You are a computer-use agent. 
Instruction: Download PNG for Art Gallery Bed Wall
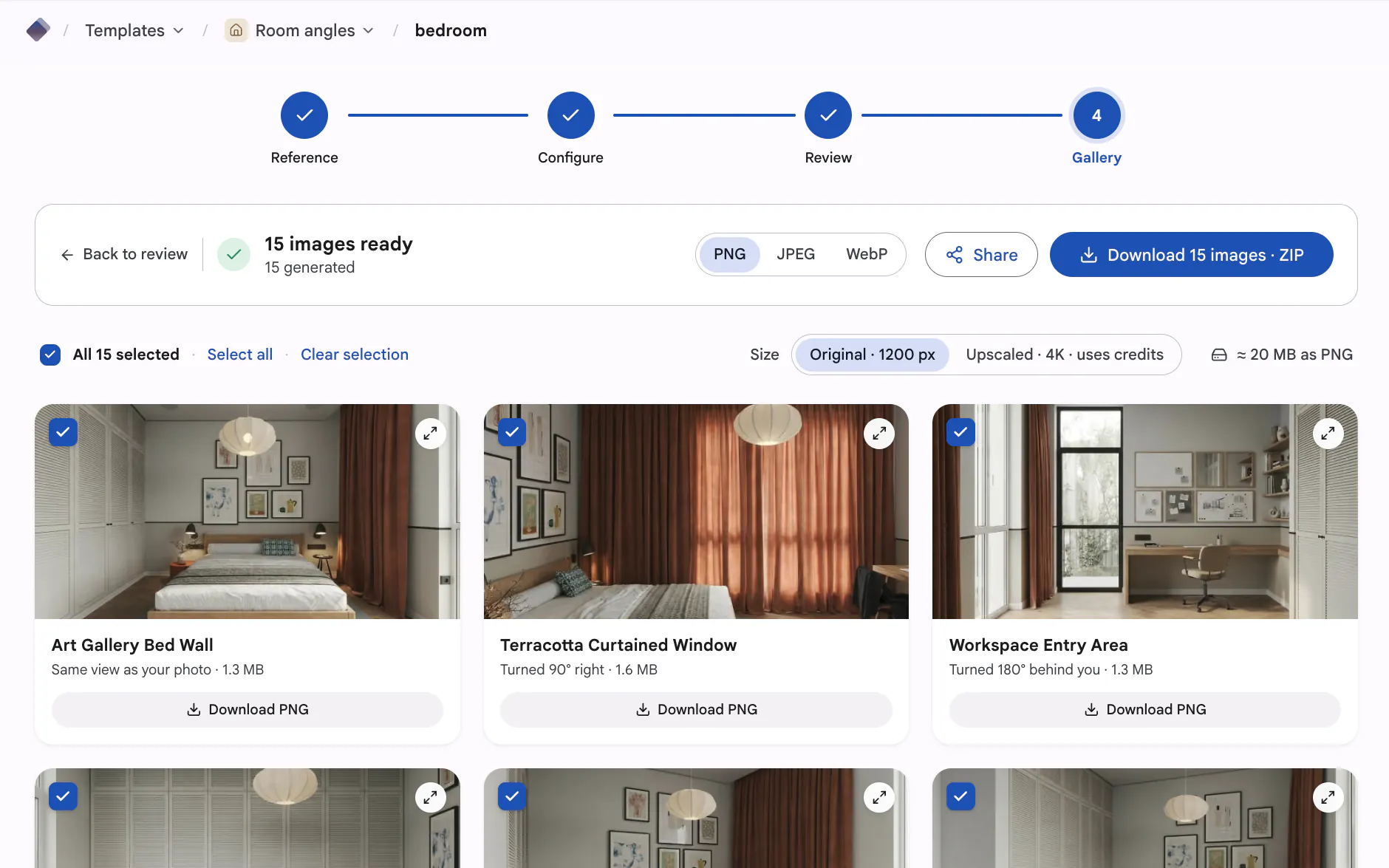click(x=248, y=710)
